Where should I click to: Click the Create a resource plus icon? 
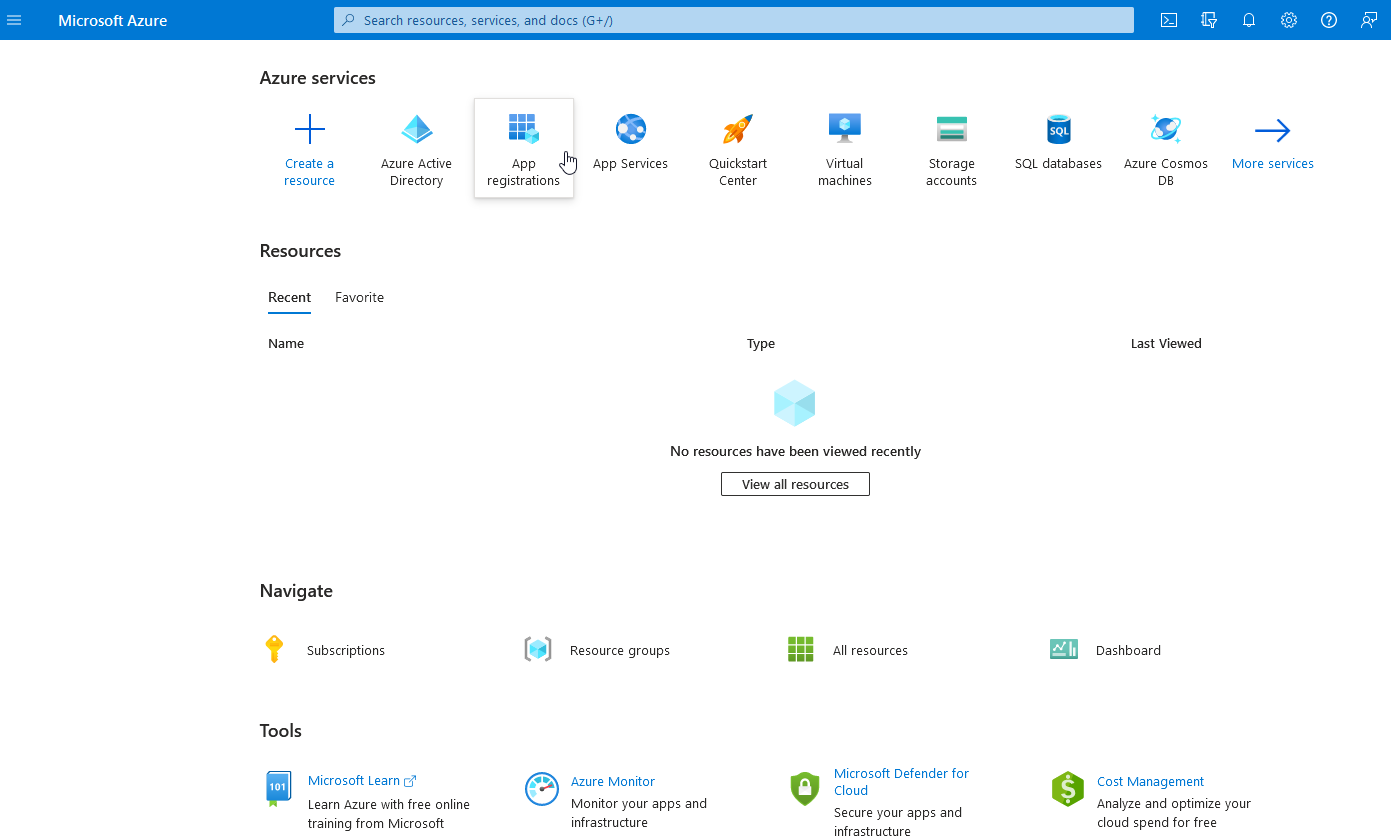pos(310,129)
